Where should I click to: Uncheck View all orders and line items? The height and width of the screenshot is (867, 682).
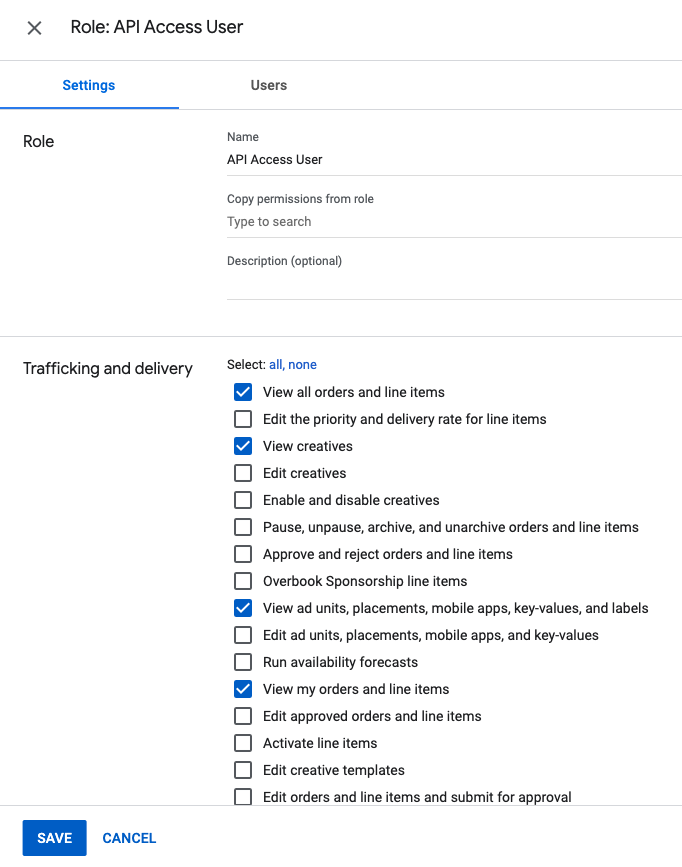coord(243,392)
